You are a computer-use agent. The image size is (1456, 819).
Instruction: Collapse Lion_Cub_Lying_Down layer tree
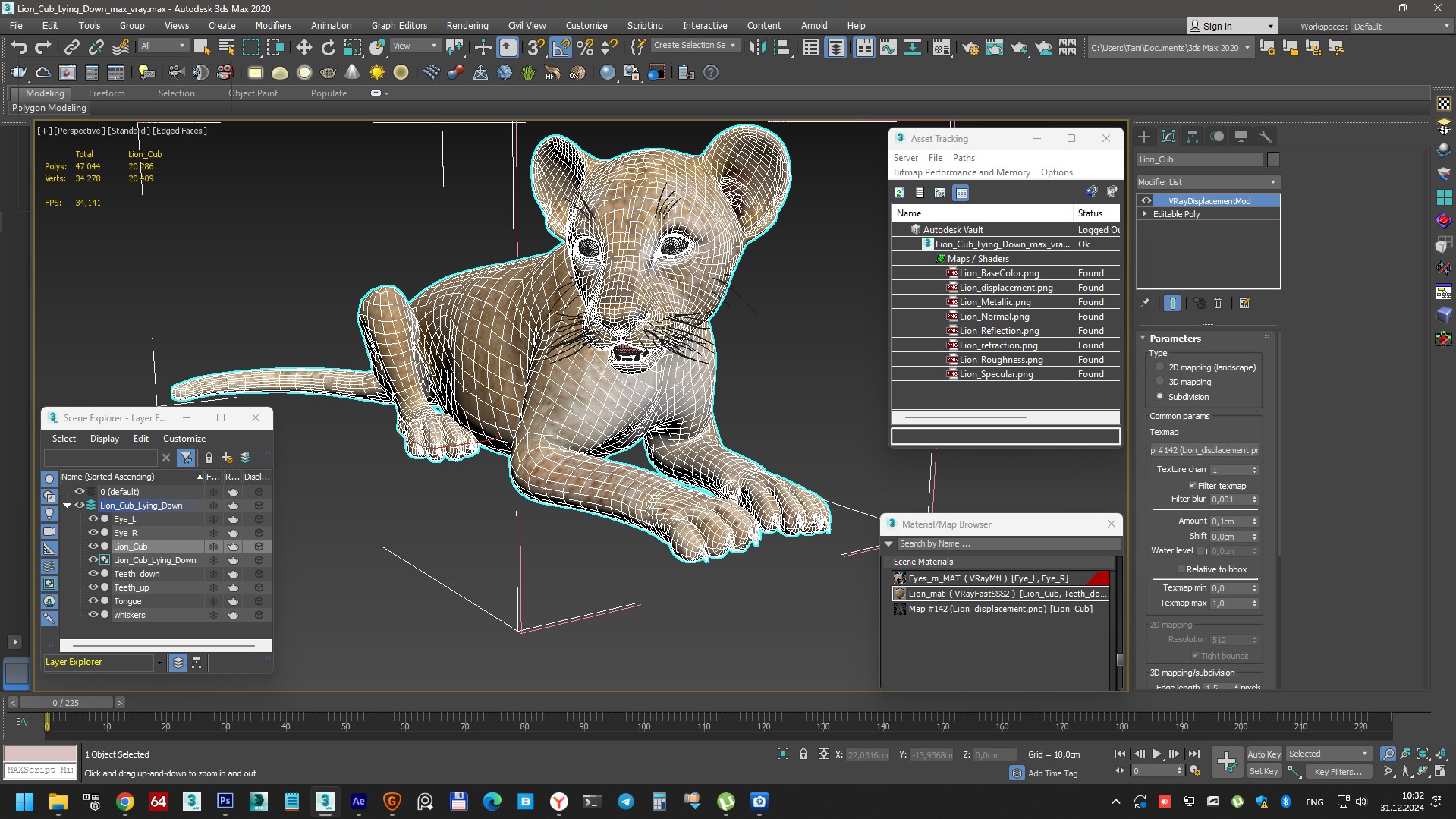(68, 506)
